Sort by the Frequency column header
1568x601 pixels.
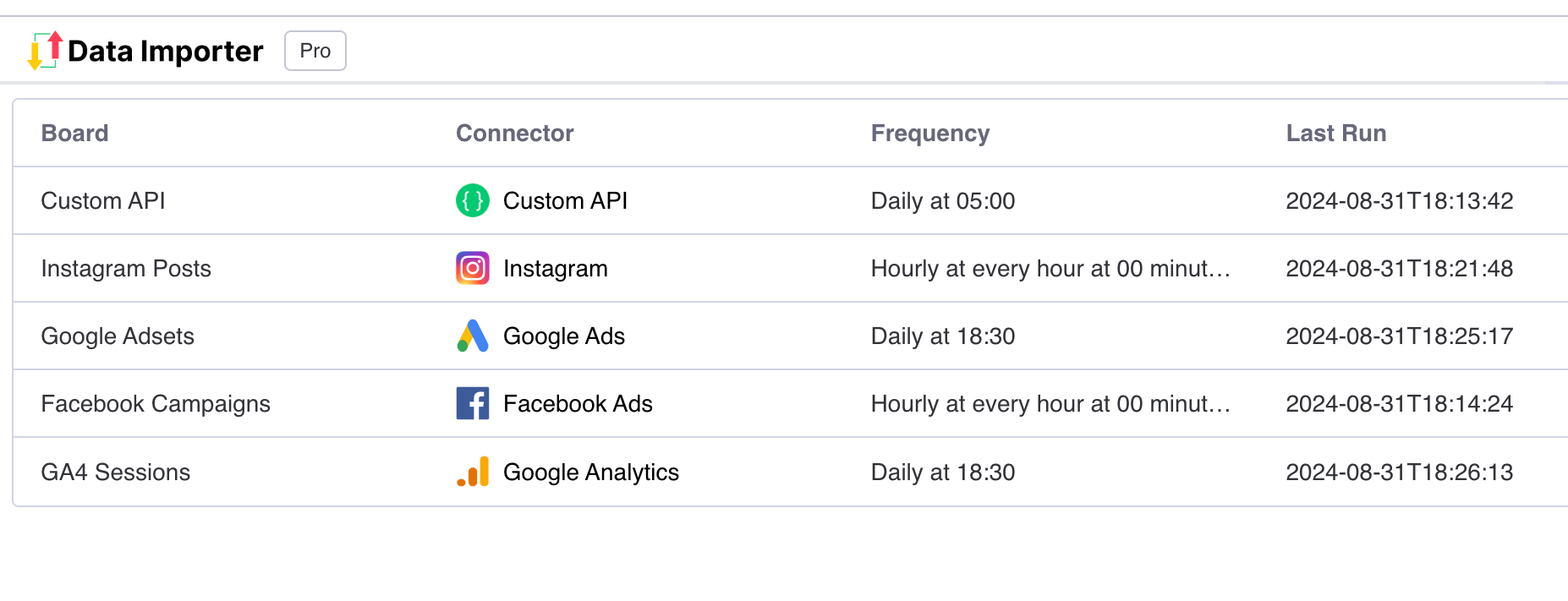(x=930, y=134)
